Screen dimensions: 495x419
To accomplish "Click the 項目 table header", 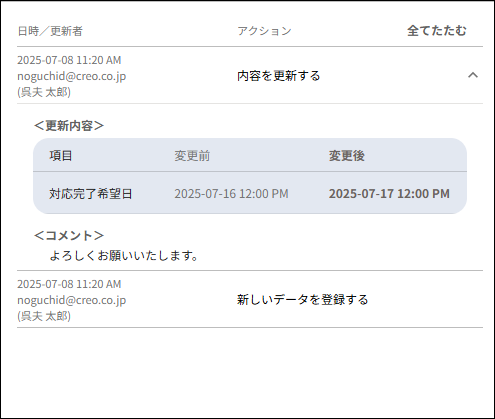I will point(61,156).
